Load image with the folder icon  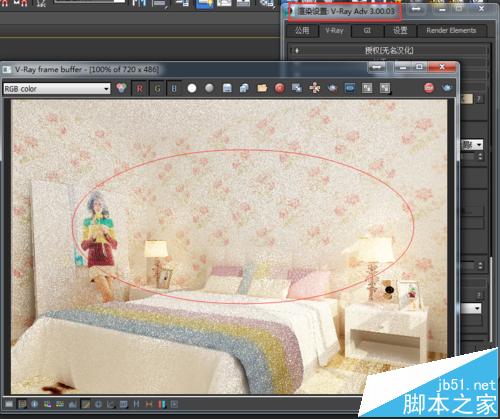tap(262, 88)
